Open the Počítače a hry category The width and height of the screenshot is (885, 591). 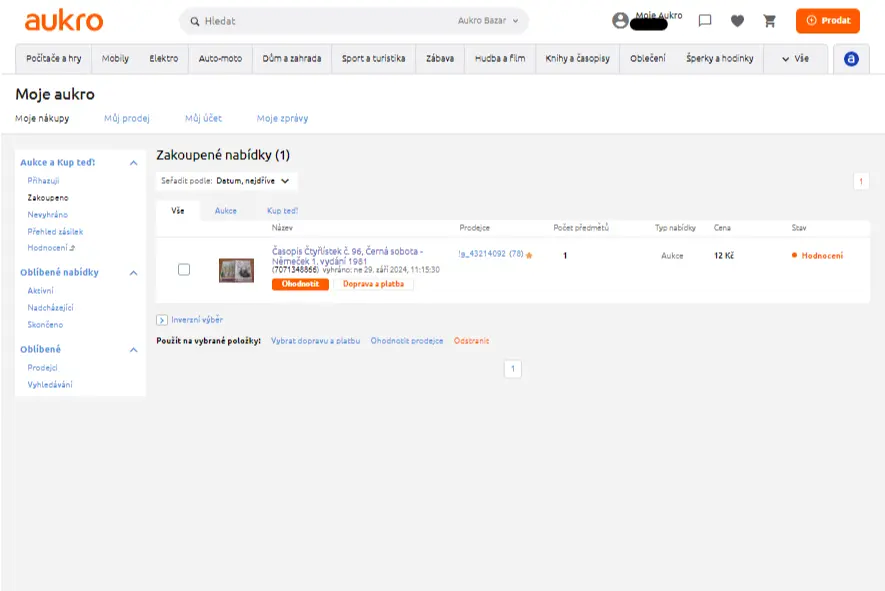pos(54,59)
